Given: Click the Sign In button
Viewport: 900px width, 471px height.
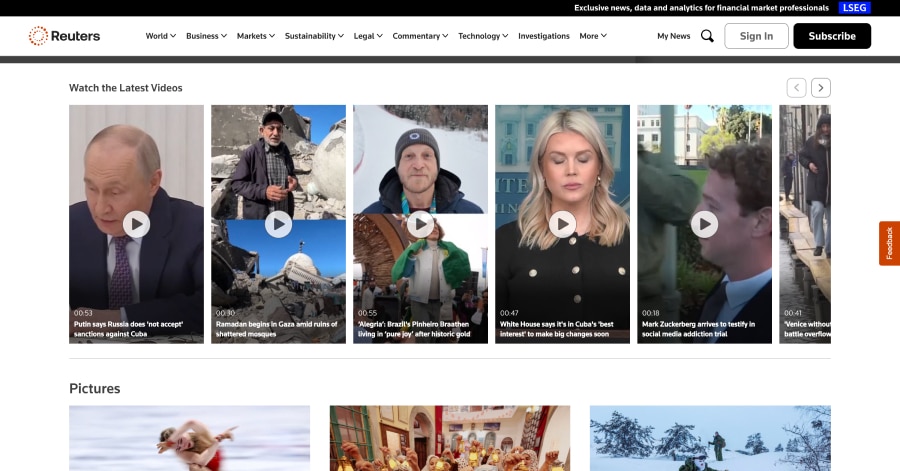Looking at the screenshot, I should [x=756, y=36].
